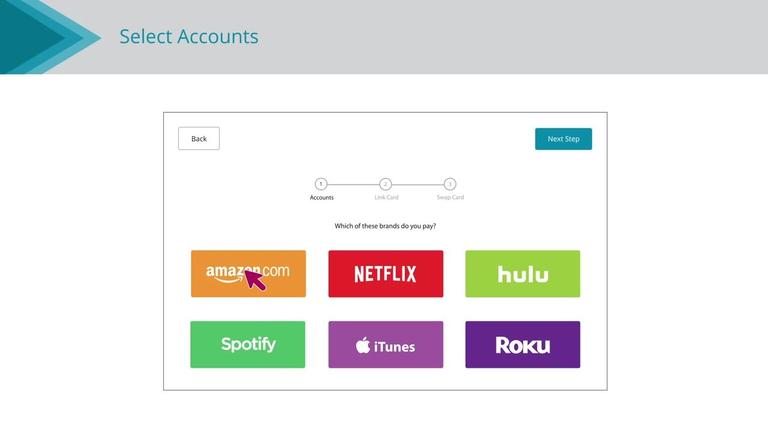
Task: Choose the purple iTunes tile
Action: (385, 344)
